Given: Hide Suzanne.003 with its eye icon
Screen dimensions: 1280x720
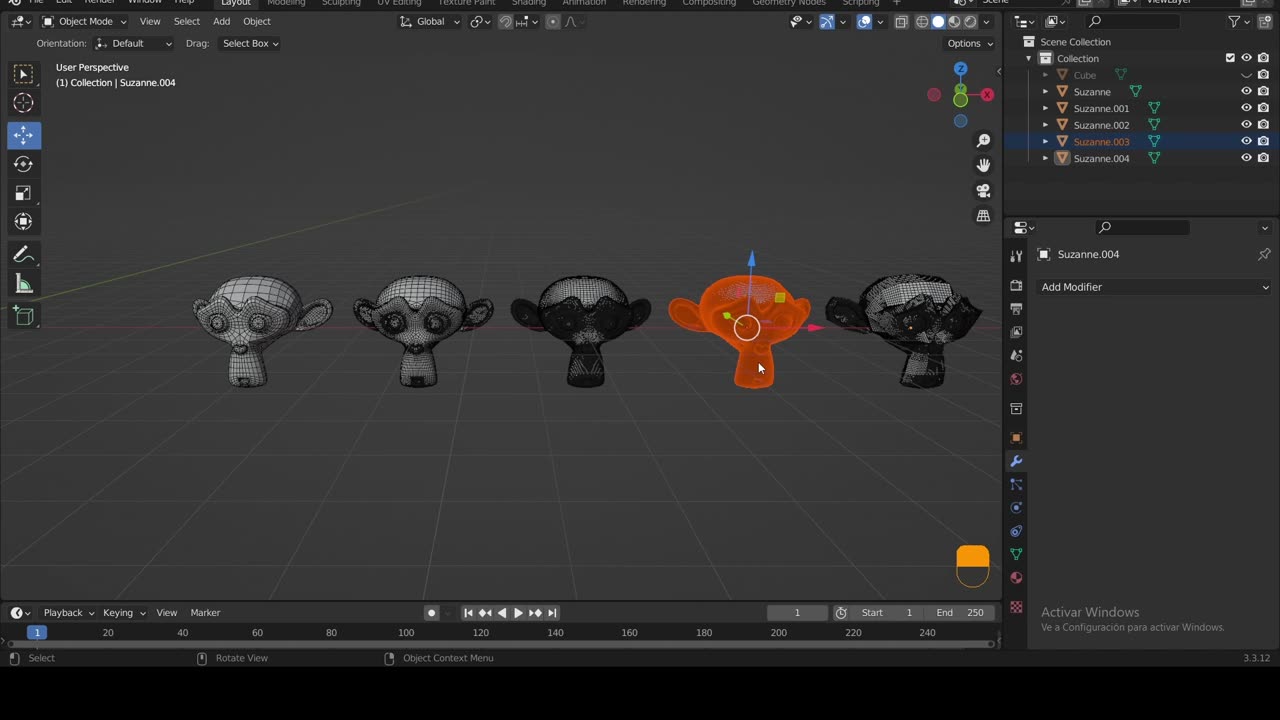Looking at the screenshot, I should 1246,141.
